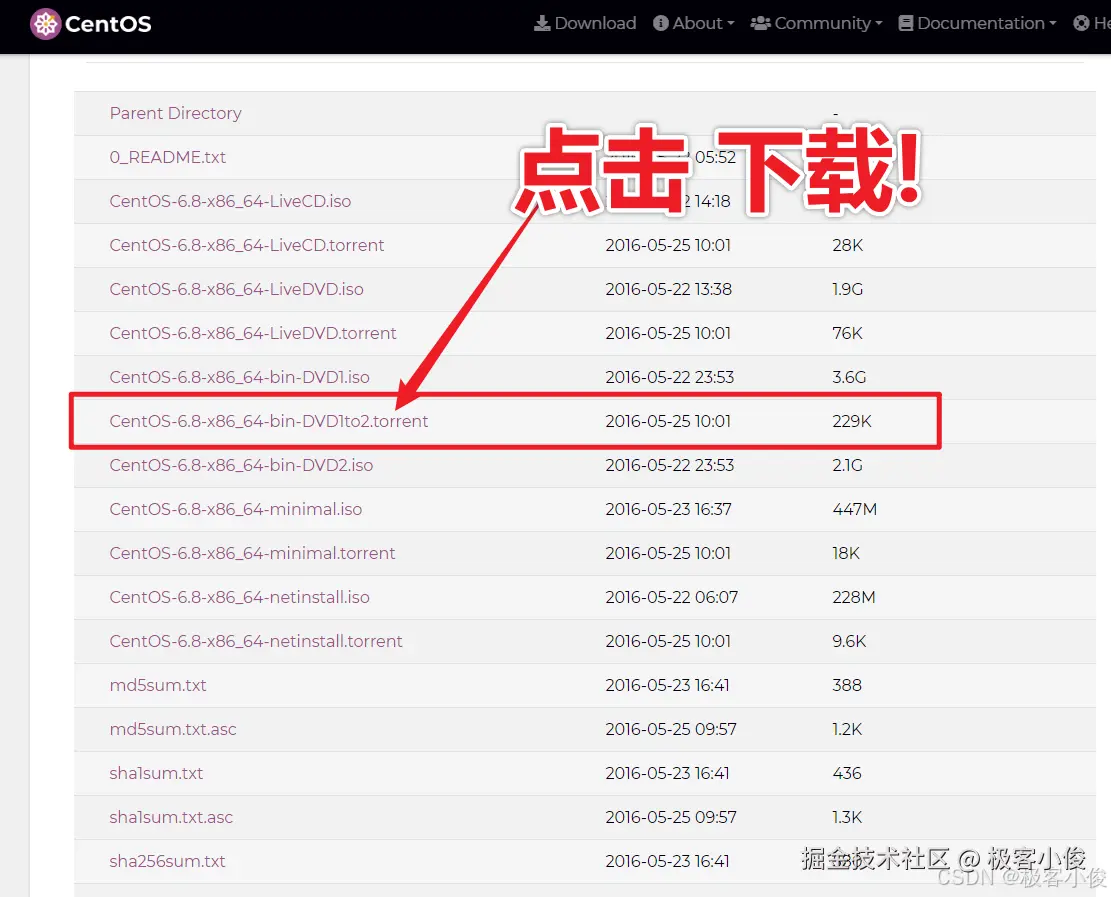Click the date 2016-05-25 10:01 of DVD1to2.torrent
This screenshot has width=1111, height=897.
(x=667, y=421)
